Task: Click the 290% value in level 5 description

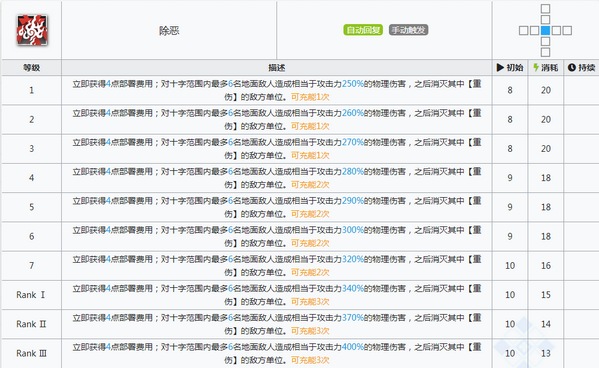Action: tap(353, 201)
